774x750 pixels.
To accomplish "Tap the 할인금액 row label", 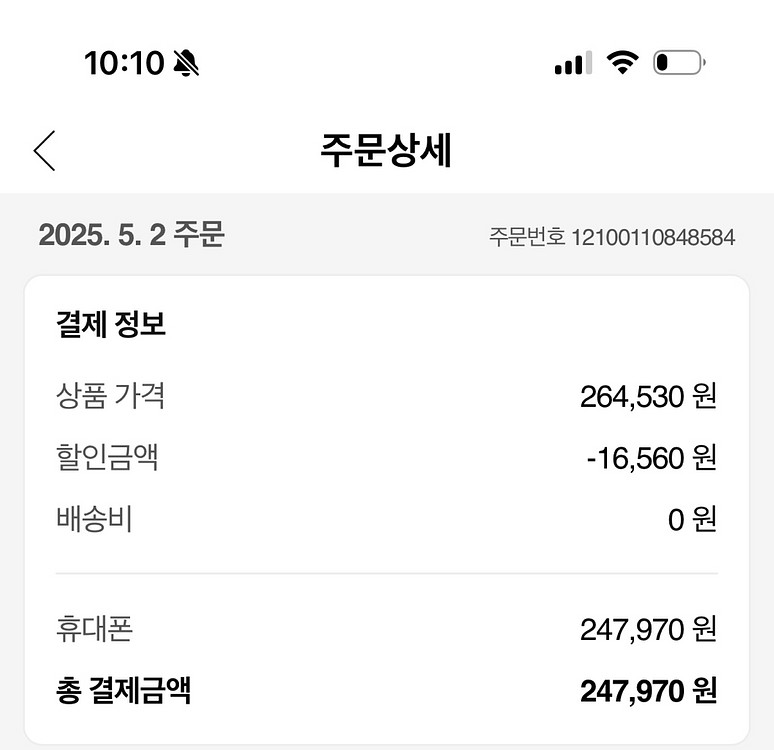I will [x=107, y=458].
